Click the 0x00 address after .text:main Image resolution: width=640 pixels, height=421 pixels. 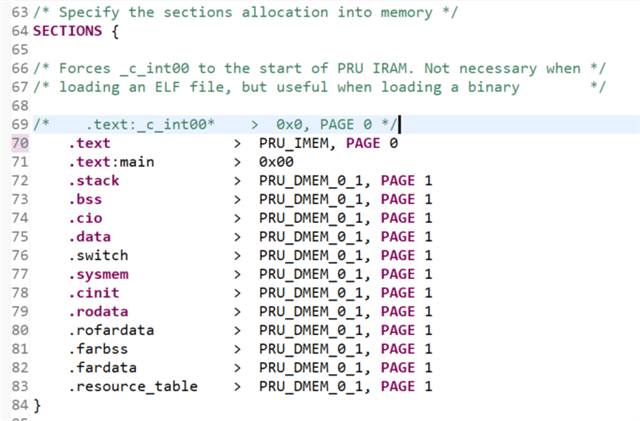point(274,161)
